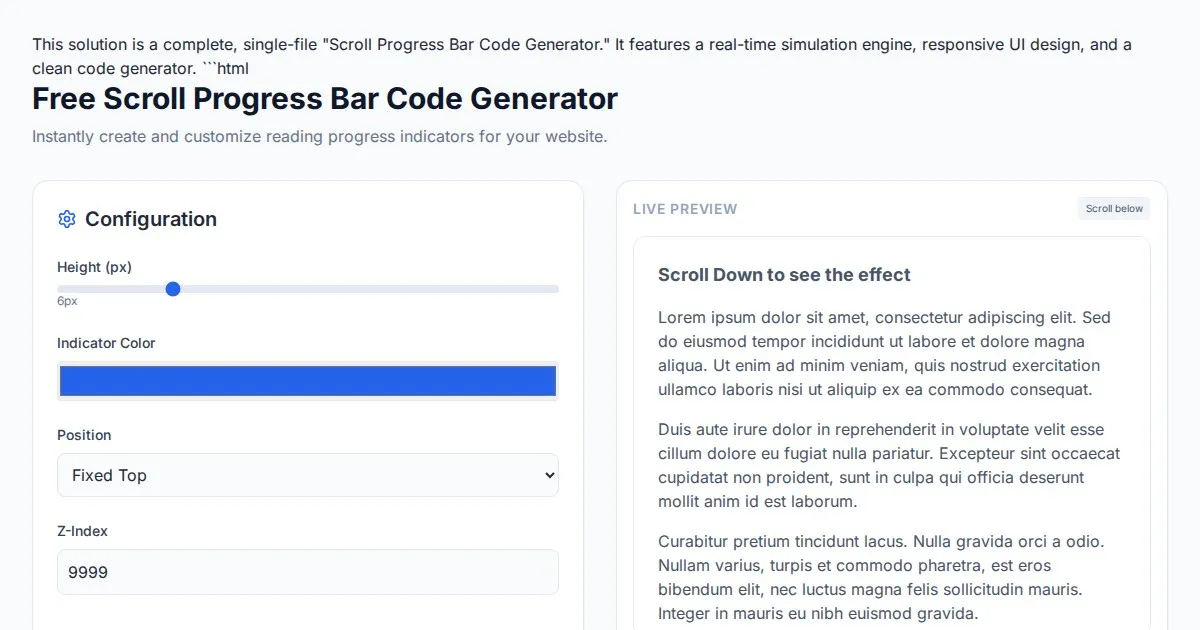Open the Position dropdown showing Fixed Top
Screen dimensions: 1200x630
click(x=308, y=475)
